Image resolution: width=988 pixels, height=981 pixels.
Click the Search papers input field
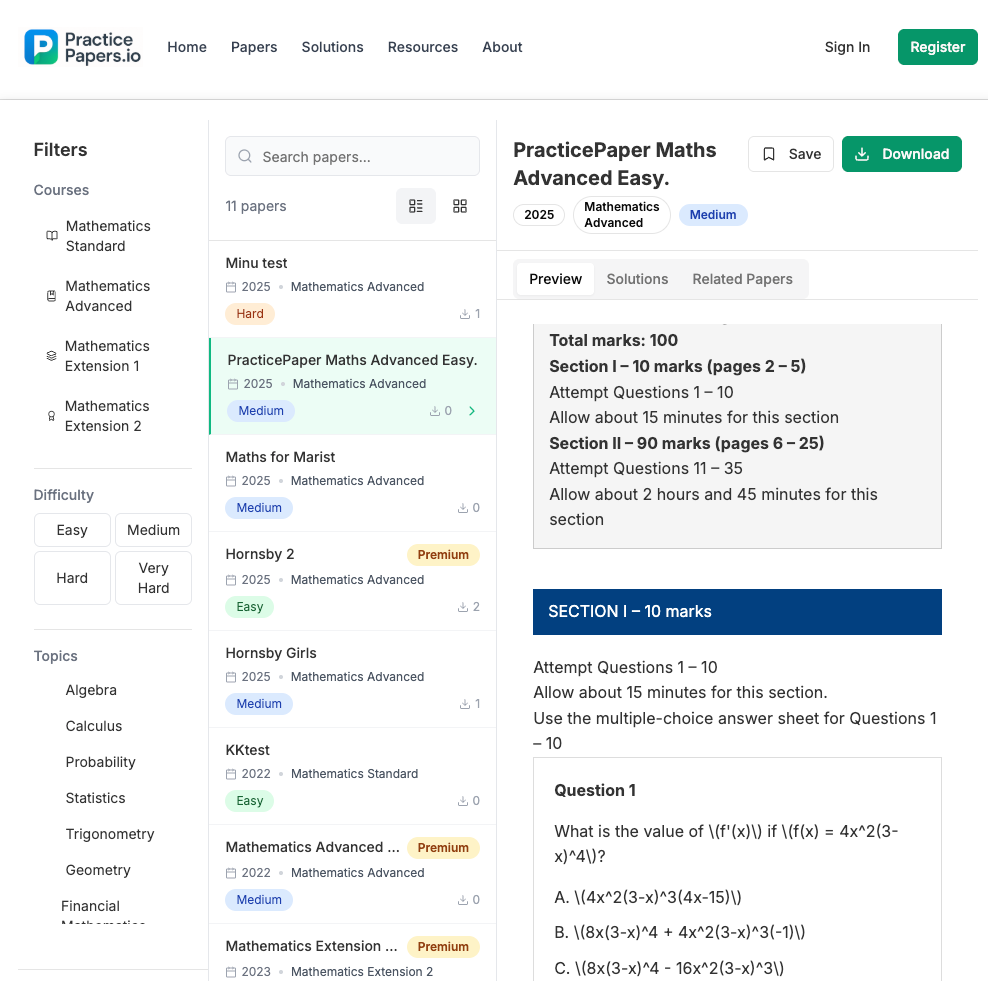(x=352, y=157)
